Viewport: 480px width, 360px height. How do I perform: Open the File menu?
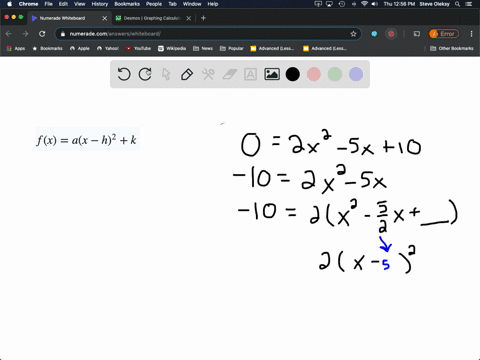[x=49, y=4]
